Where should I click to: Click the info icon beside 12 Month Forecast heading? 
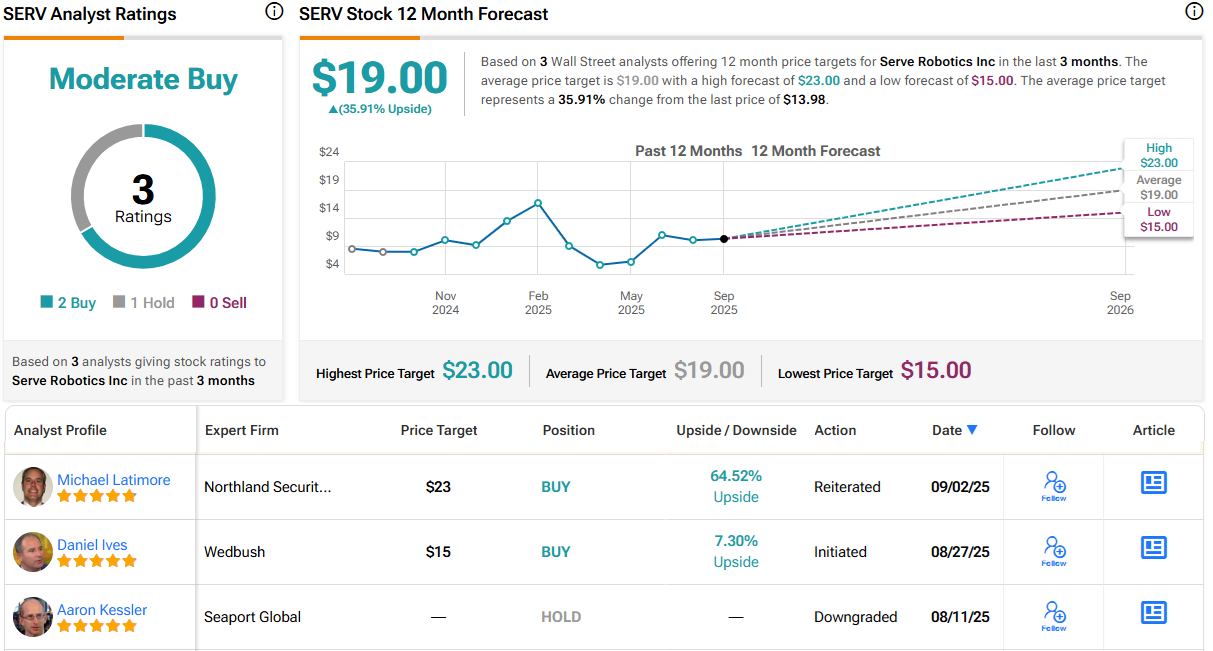(1193, 12)
